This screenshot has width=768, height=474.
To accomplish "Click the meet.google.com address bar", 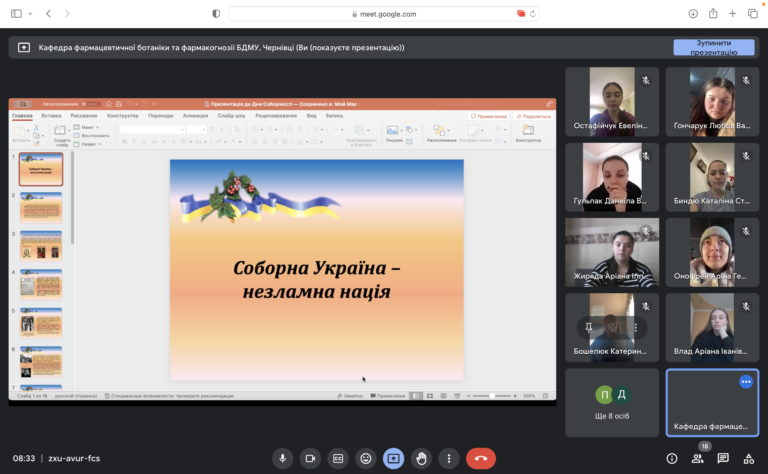I will (x=384, y=14).
